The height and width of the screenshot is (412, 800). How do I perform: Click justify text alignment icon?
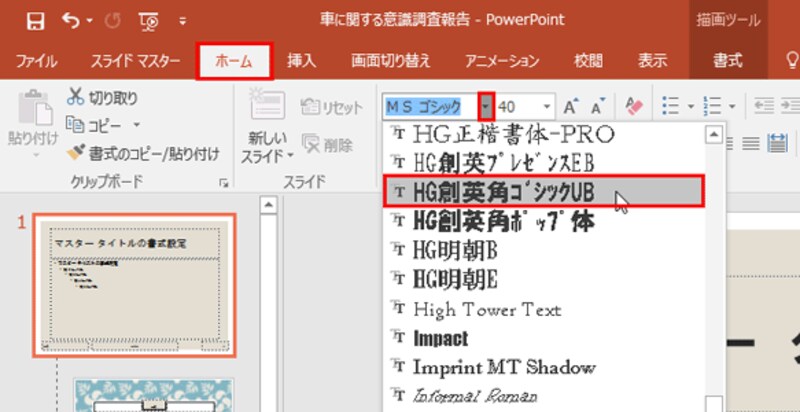click(x=751, y=144)
